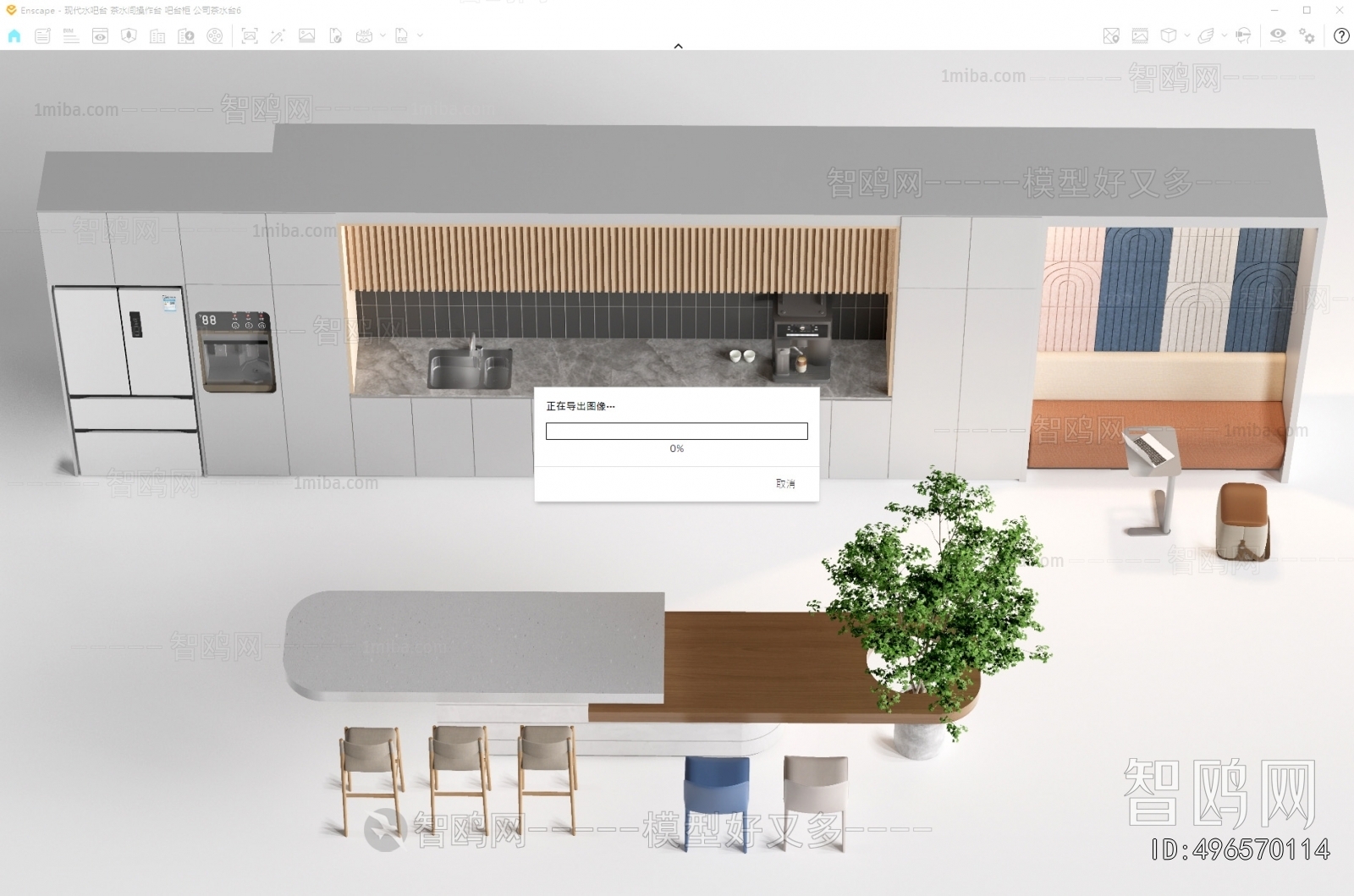Expand the collapsed top panel chevron
Image resolution: width=1354 pixels, height=896 pixels.
tap(678, 47)
